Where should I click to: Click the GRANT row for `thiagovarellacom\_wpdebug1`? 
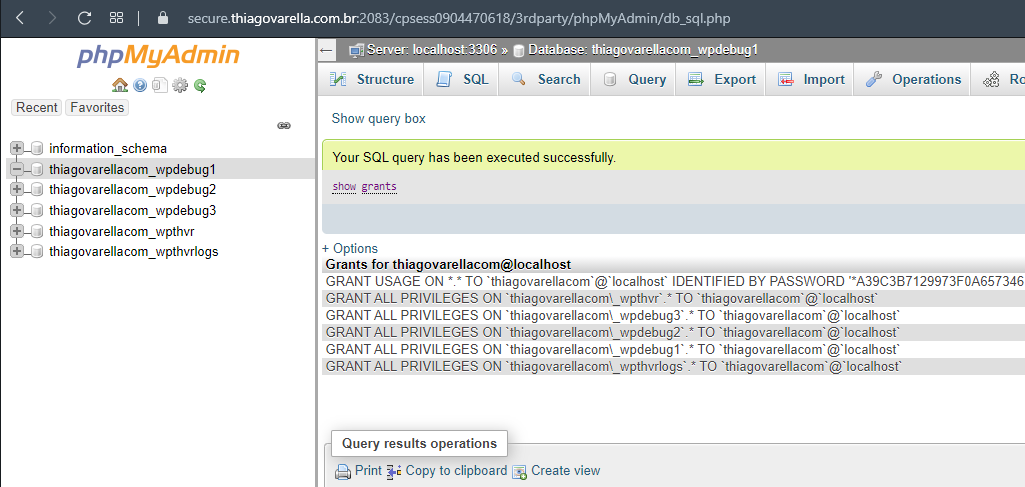(673, 350)
